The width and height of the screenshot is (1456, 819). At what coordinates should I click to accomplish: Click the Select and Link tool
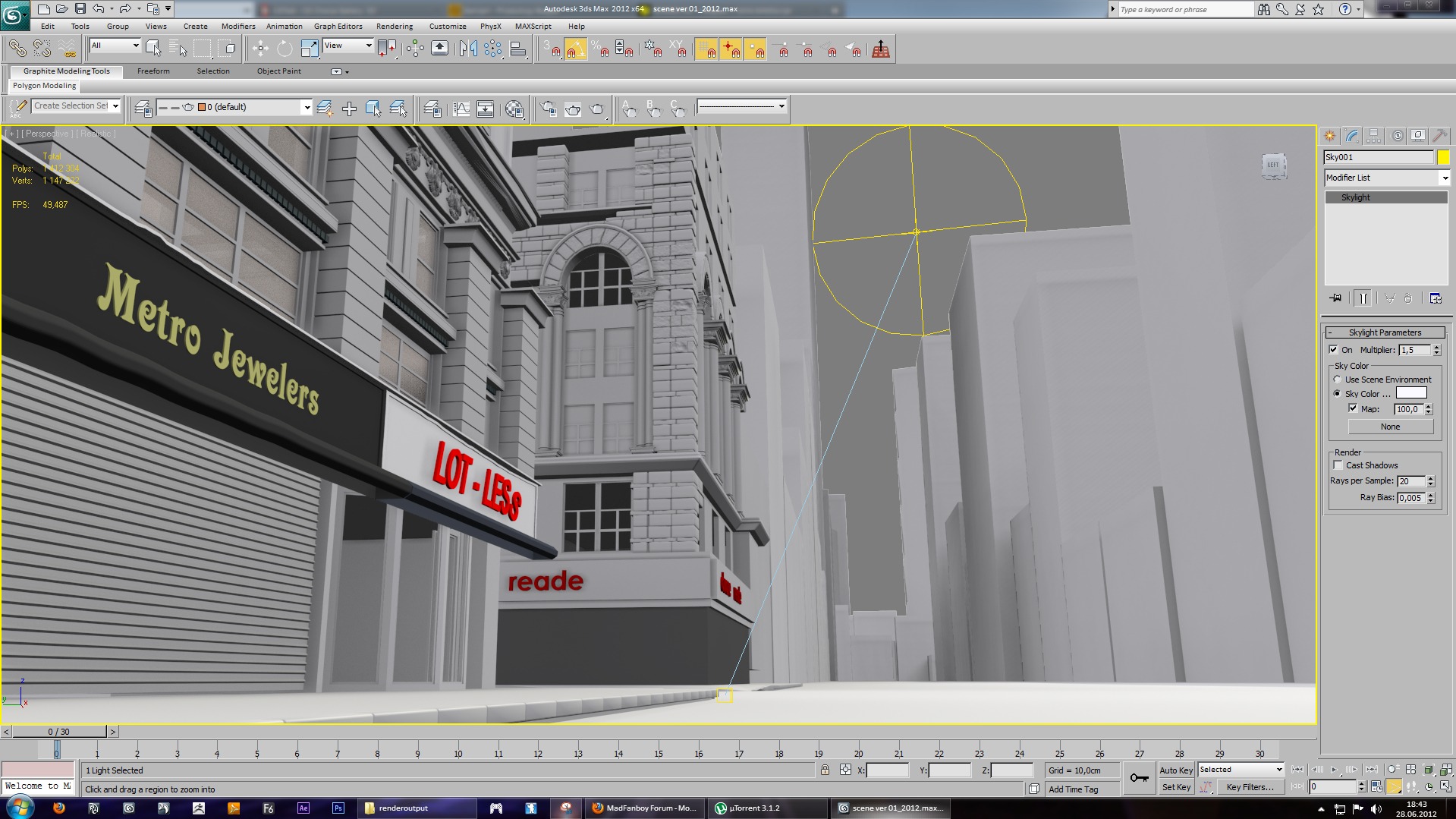[x=17, y=49]
